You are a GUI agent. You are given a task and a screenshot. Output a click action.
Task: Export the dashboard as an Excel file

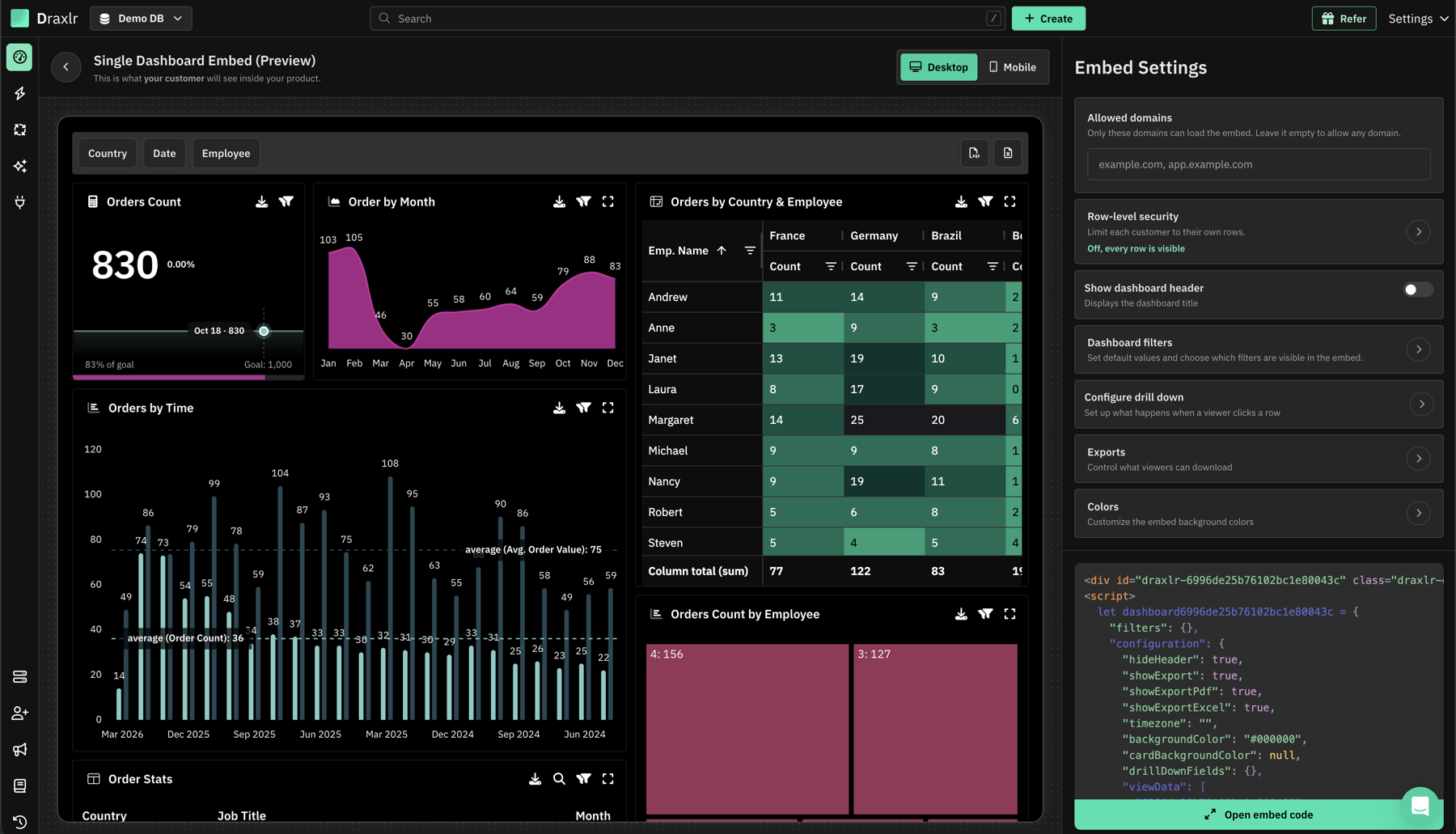pos(1008,153)
